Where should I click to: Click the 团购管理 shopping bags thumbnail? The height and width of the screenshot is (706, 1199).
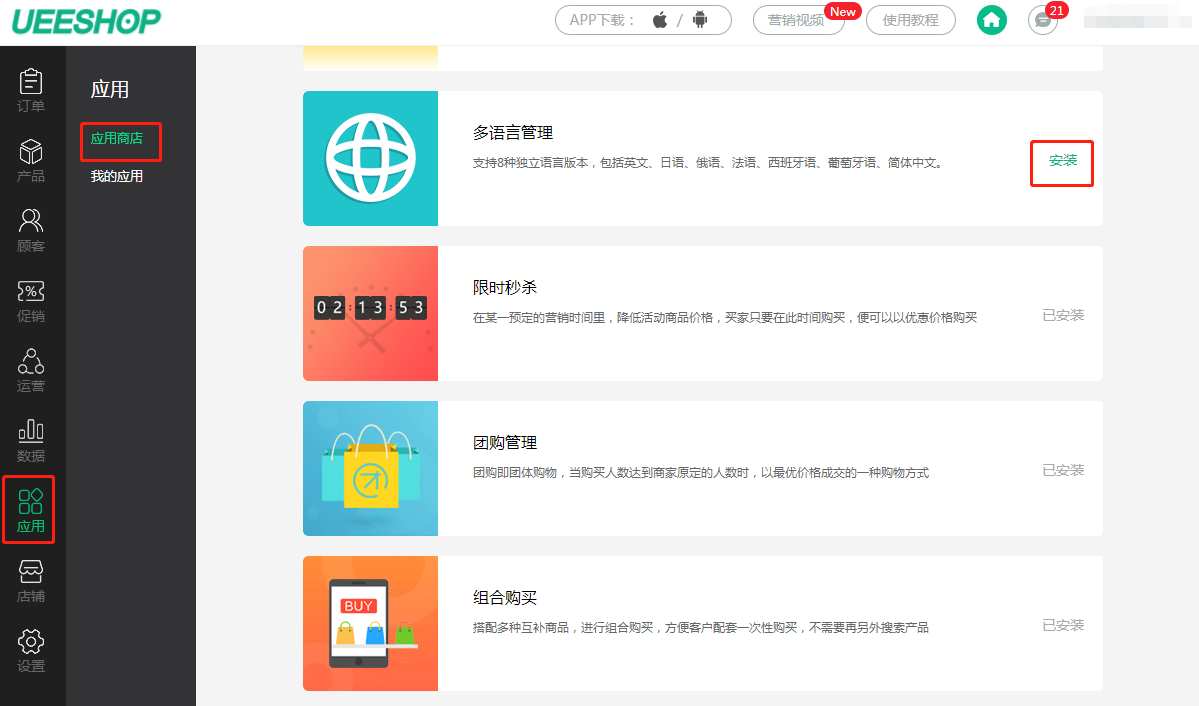pyautogui.click(x=370, y=468)
